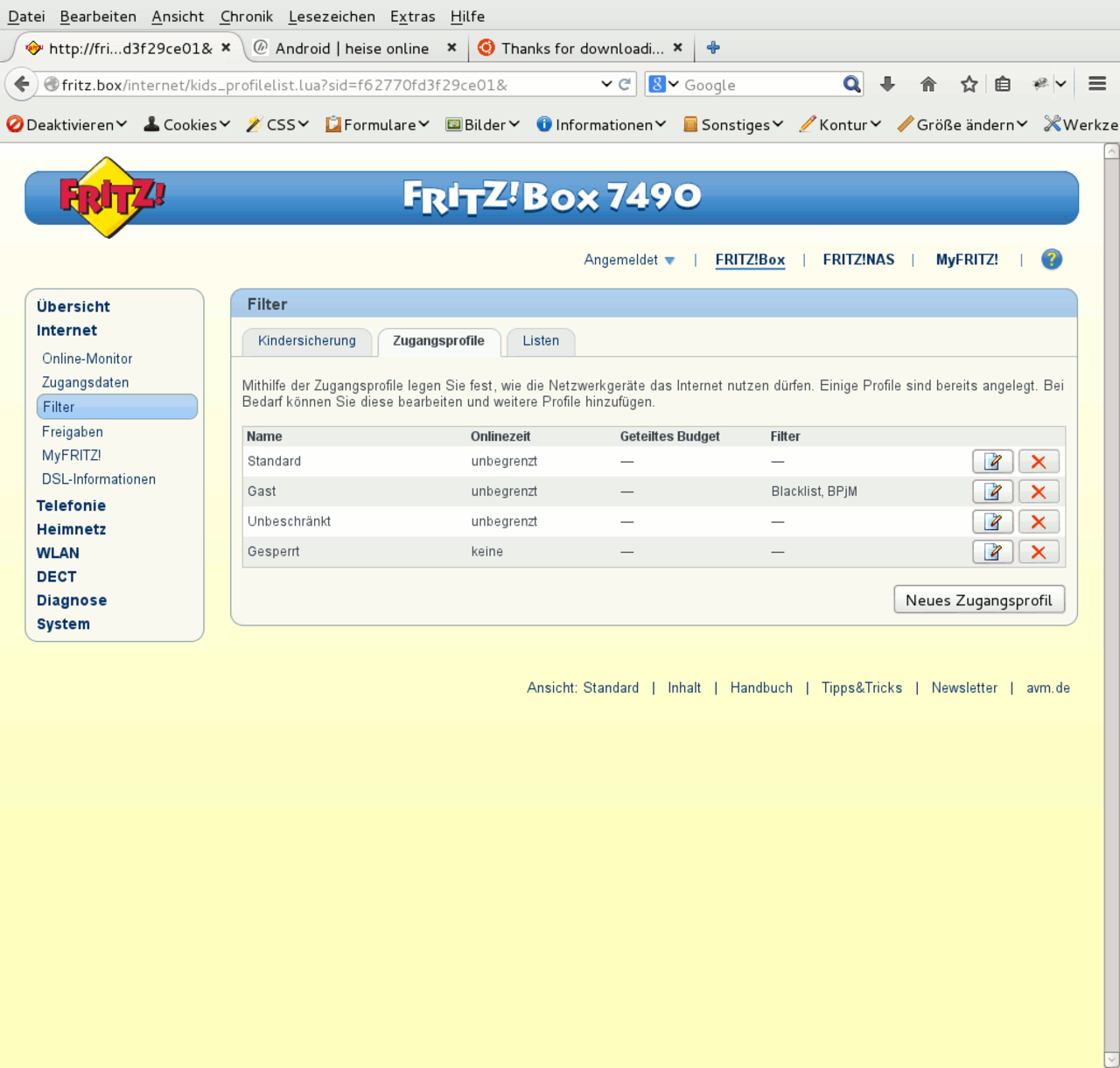The image size is (1120, 1068).
Task: Open the System section
Action: click(63, 624)
